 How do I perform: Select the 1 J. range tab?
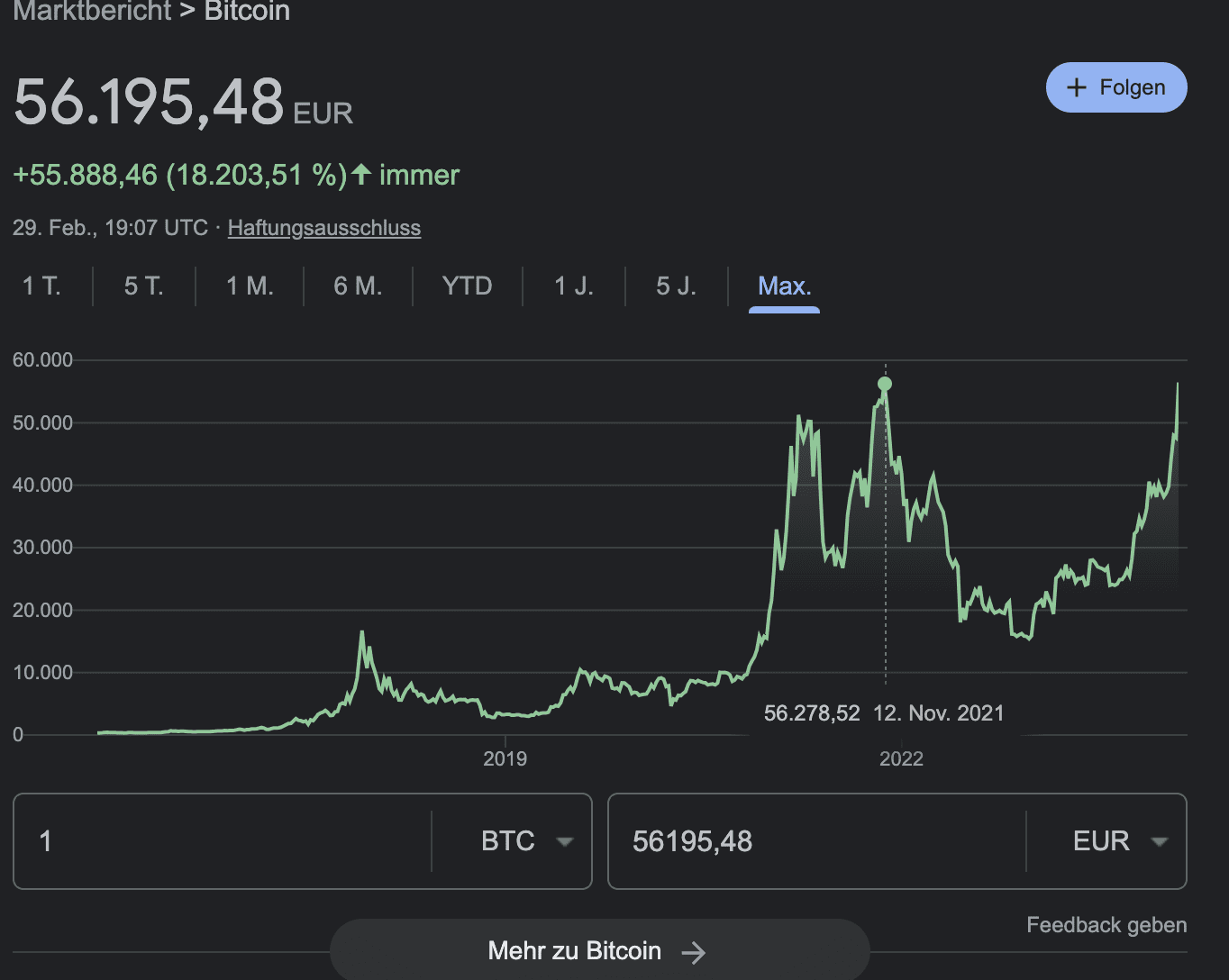573,286
